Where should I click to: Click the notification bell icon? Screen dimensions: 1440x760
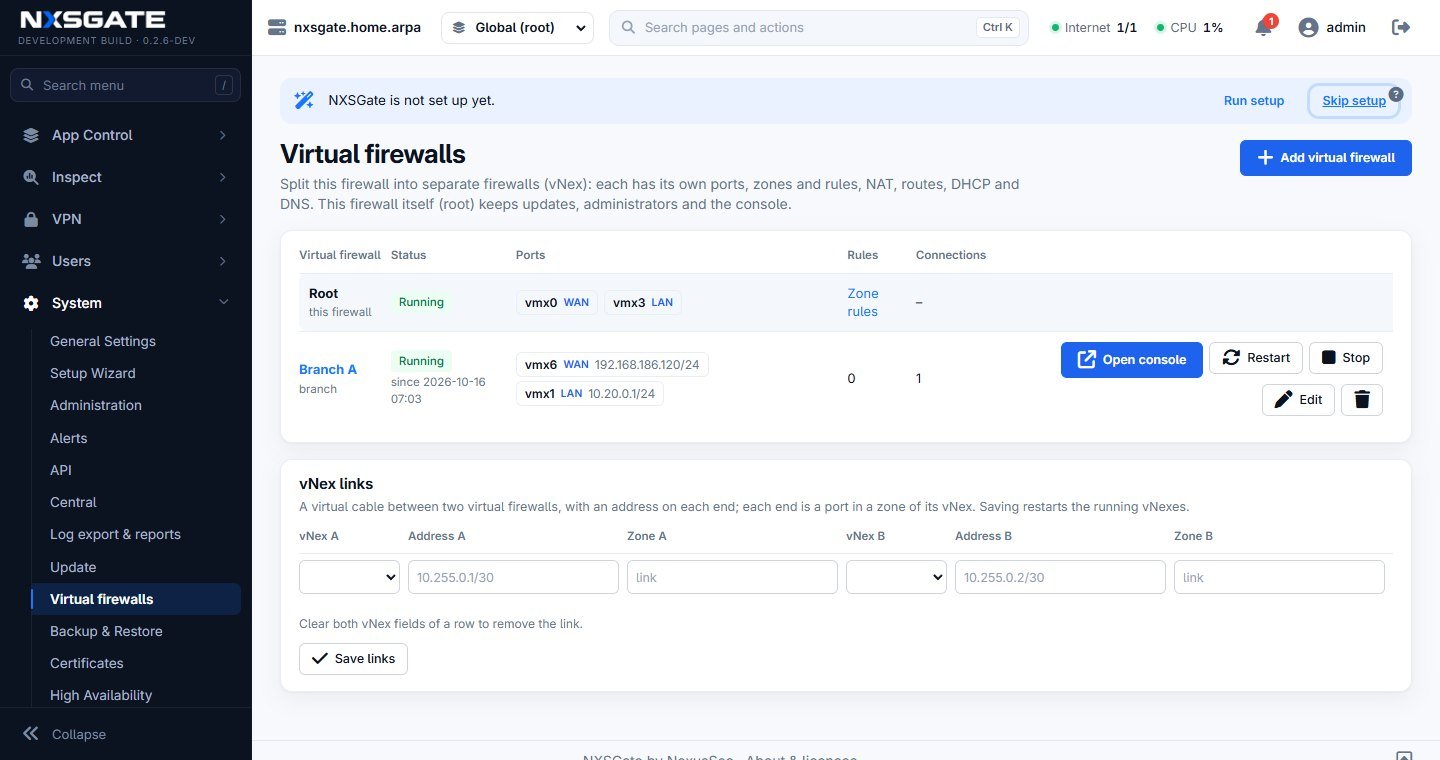coord(1263,28)
